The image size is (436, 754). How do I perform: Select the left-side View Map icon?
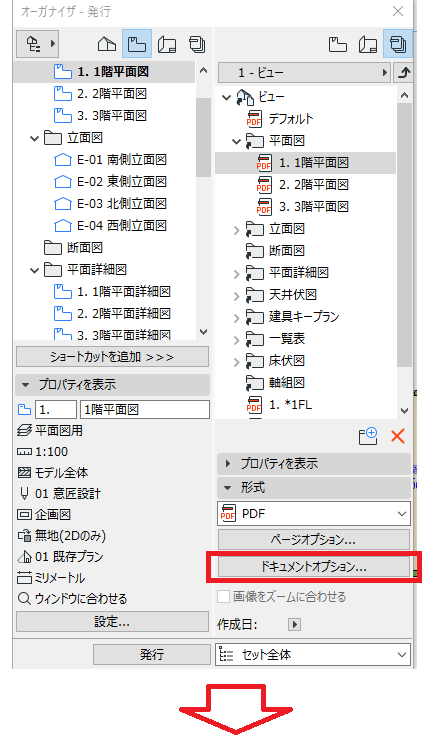pyautogui.click(x=137, y=44)
